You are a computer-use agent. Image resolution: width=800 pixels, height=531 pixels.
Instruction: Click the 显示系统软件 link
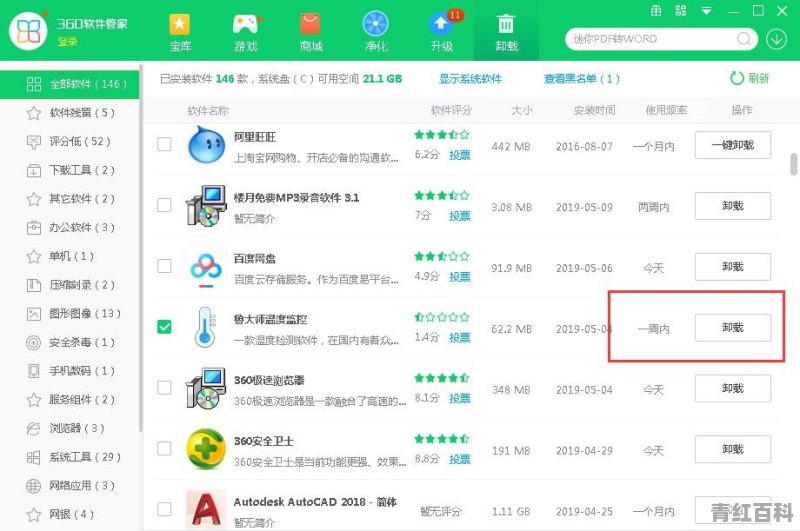point(470,79)
